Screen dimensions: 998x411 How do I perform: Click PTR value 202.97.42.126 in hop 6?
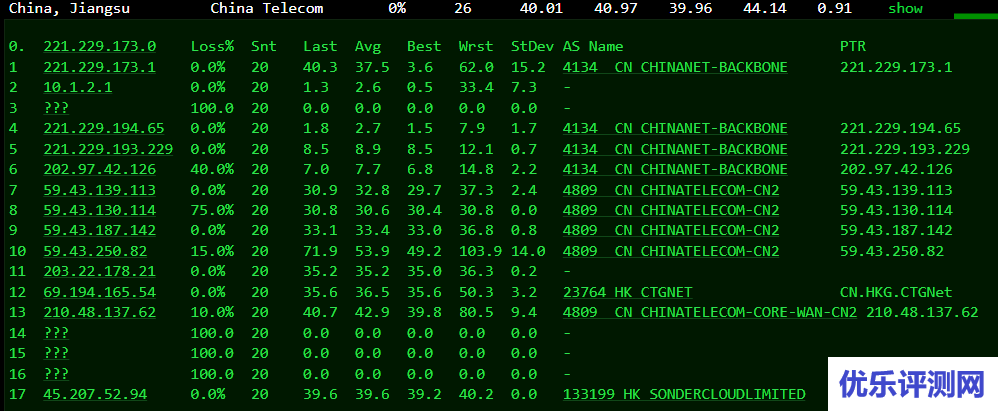click(896, 169)
